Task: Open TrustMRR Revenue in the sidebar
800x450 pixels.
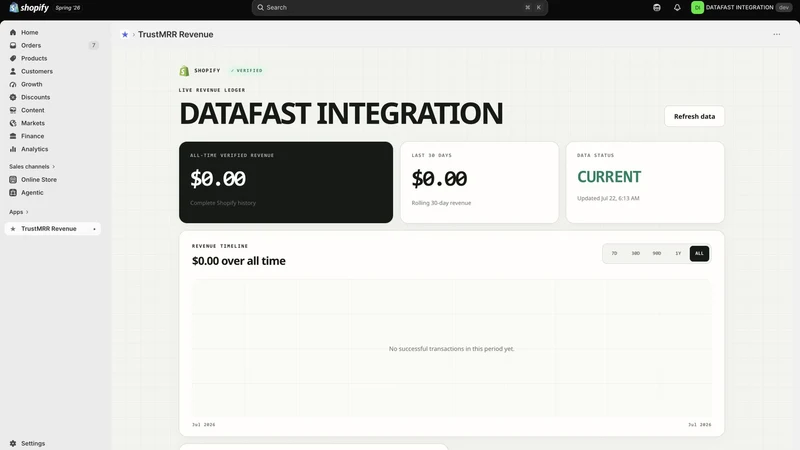Action: tap(53, 229)
